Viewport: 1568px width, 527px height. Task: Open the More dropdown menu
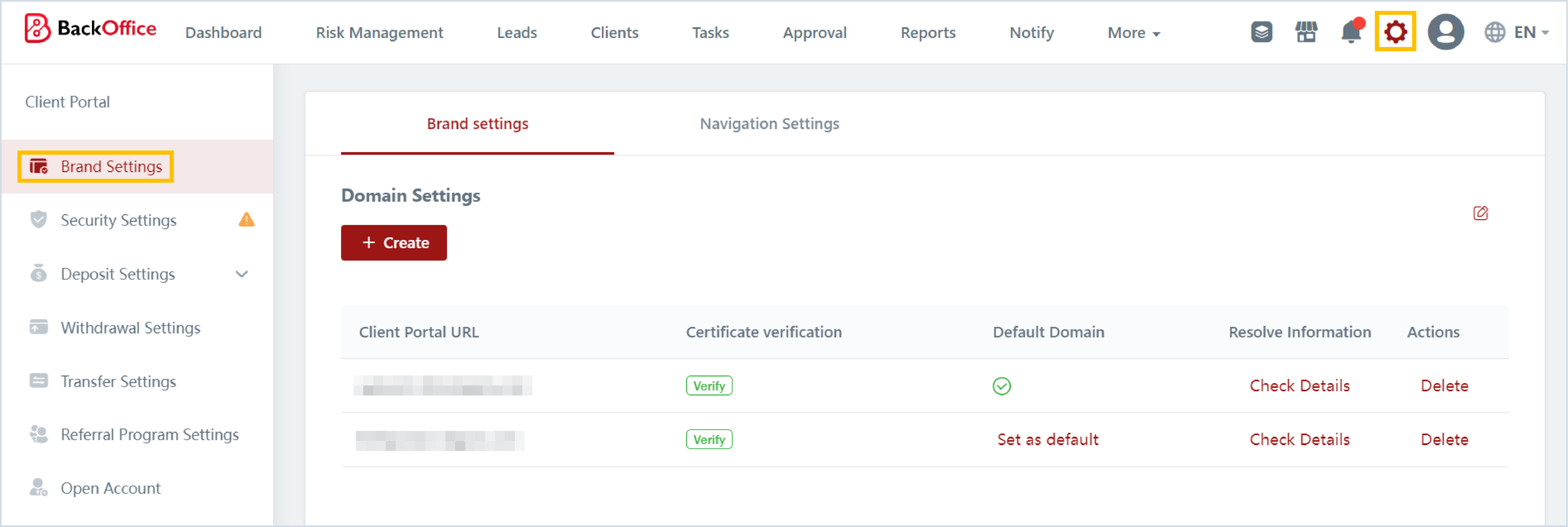tap(1133, 33)
